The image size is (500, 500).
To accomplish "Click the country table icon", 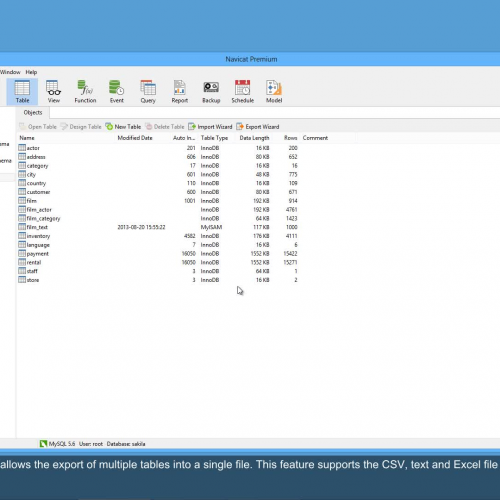I will pos(22,183).
